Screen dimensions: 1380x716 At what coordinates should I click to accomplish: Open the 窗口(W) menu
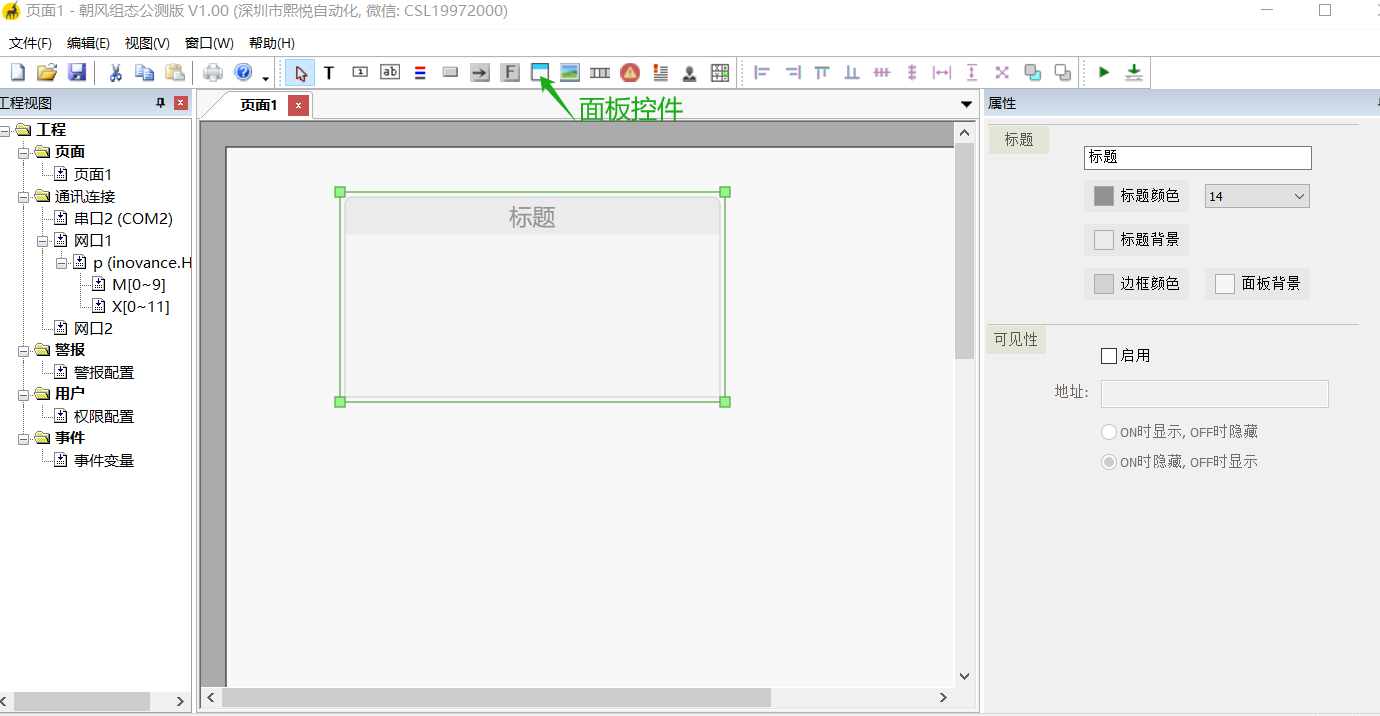pos(209,43)
